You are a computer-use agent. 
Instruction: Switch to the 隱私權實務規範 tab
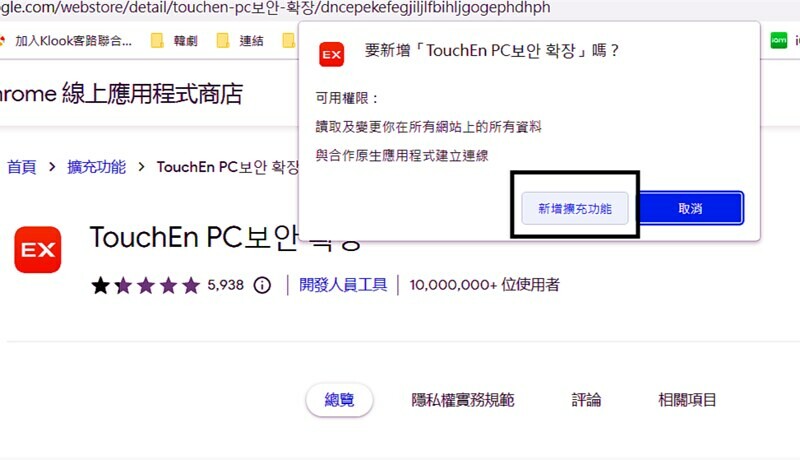pyautogui.click(x=463, y=400)
